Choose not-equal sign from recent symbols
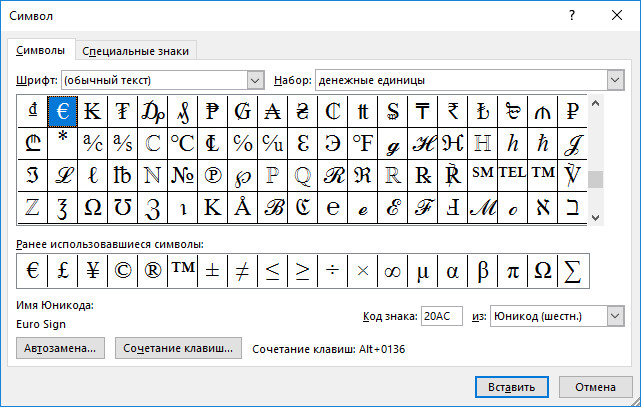 [242, 271]
